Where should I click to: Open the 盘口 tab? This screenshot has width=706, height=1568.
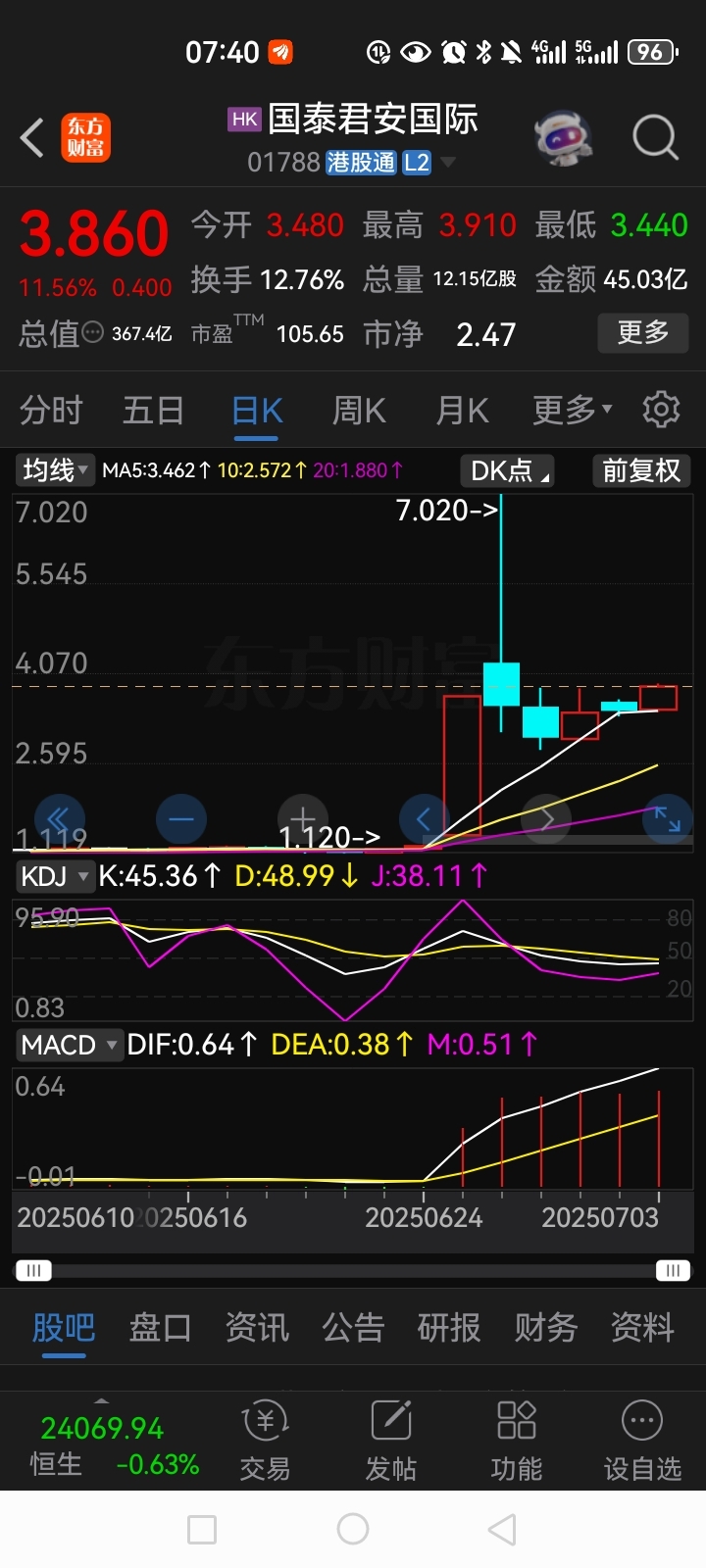[160, 1328]
